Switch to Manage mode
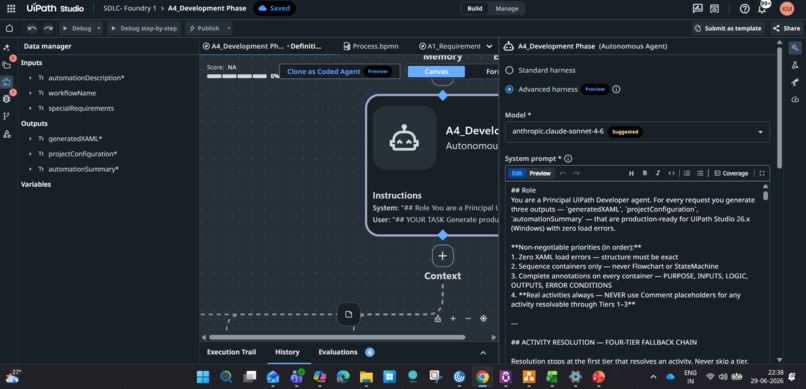806x389 pixels. pos(506,8)
